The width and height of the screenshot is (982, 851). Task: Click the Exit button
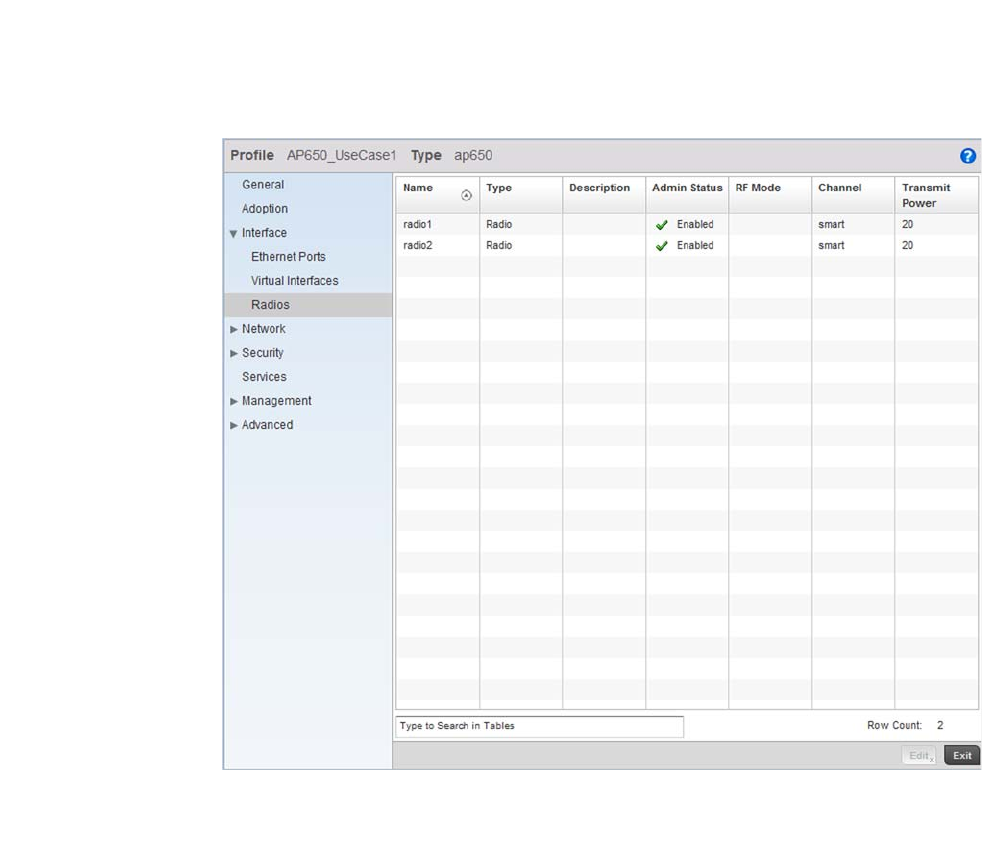961,756
